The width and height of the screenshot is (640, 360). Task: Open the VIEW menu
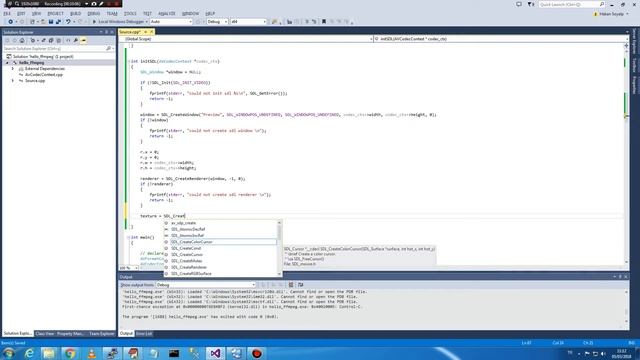click(36, 13)
